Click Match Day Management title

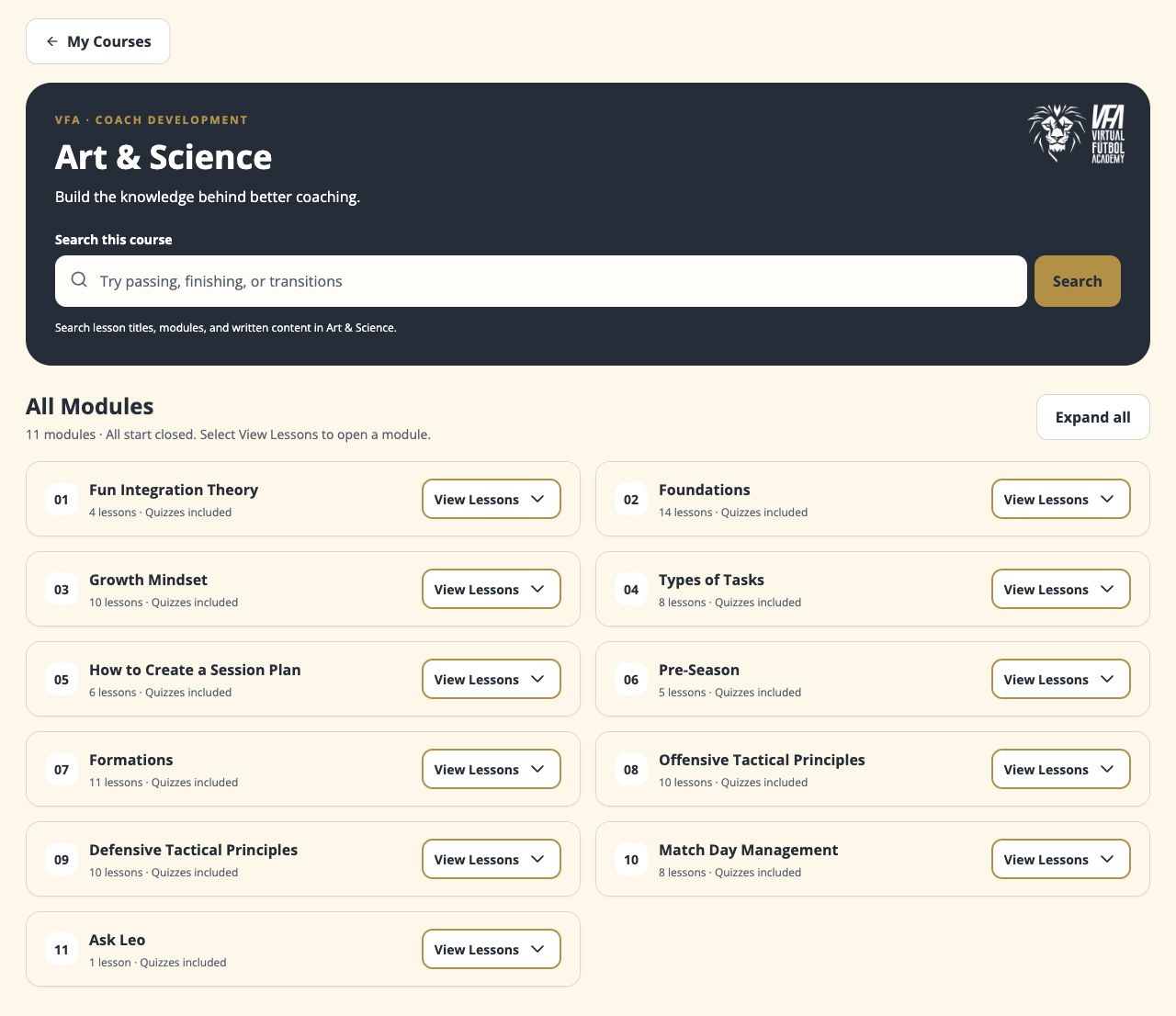point(749,850)
